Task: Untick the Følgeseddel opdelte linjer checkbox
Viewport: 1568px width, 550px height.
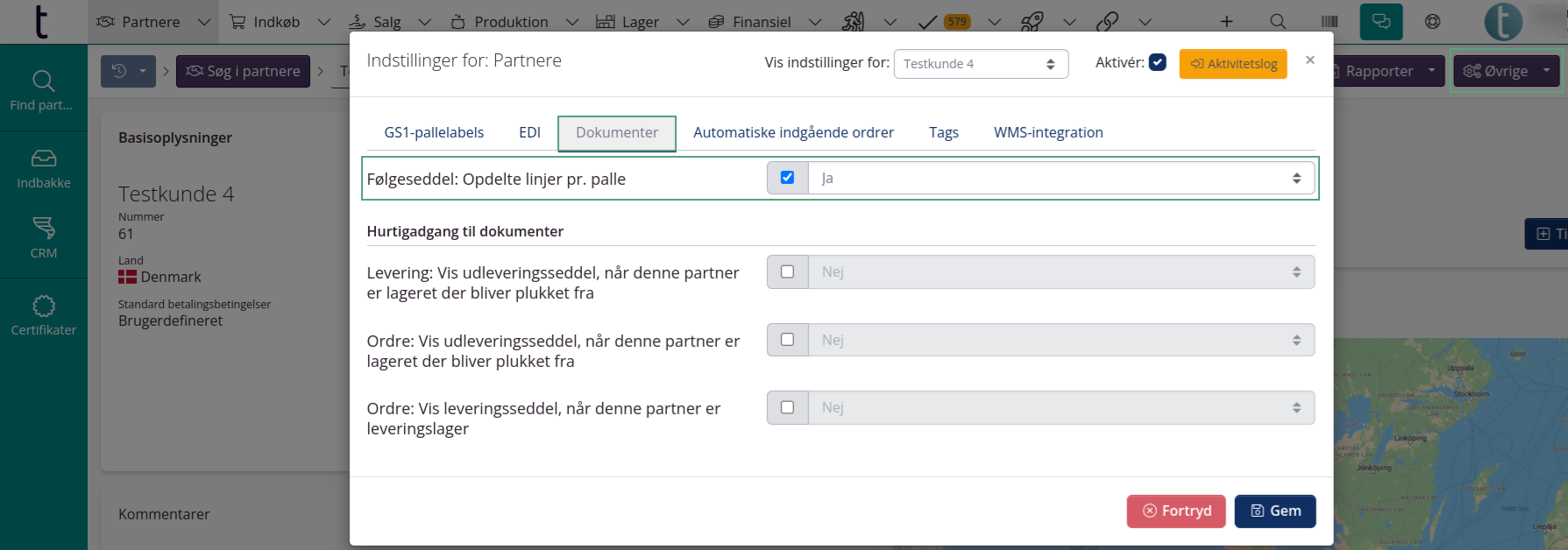Action: pyautogui.click(x=787, y=178)
